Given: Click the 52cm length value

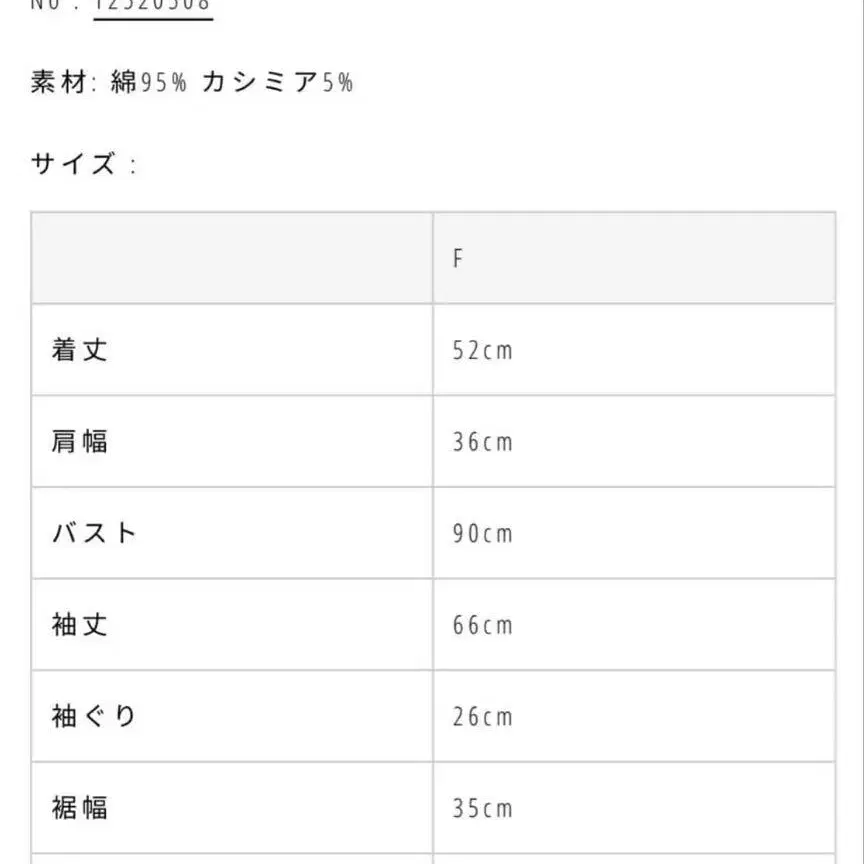Looking at the screenshot, I should (x=482, y=351).
